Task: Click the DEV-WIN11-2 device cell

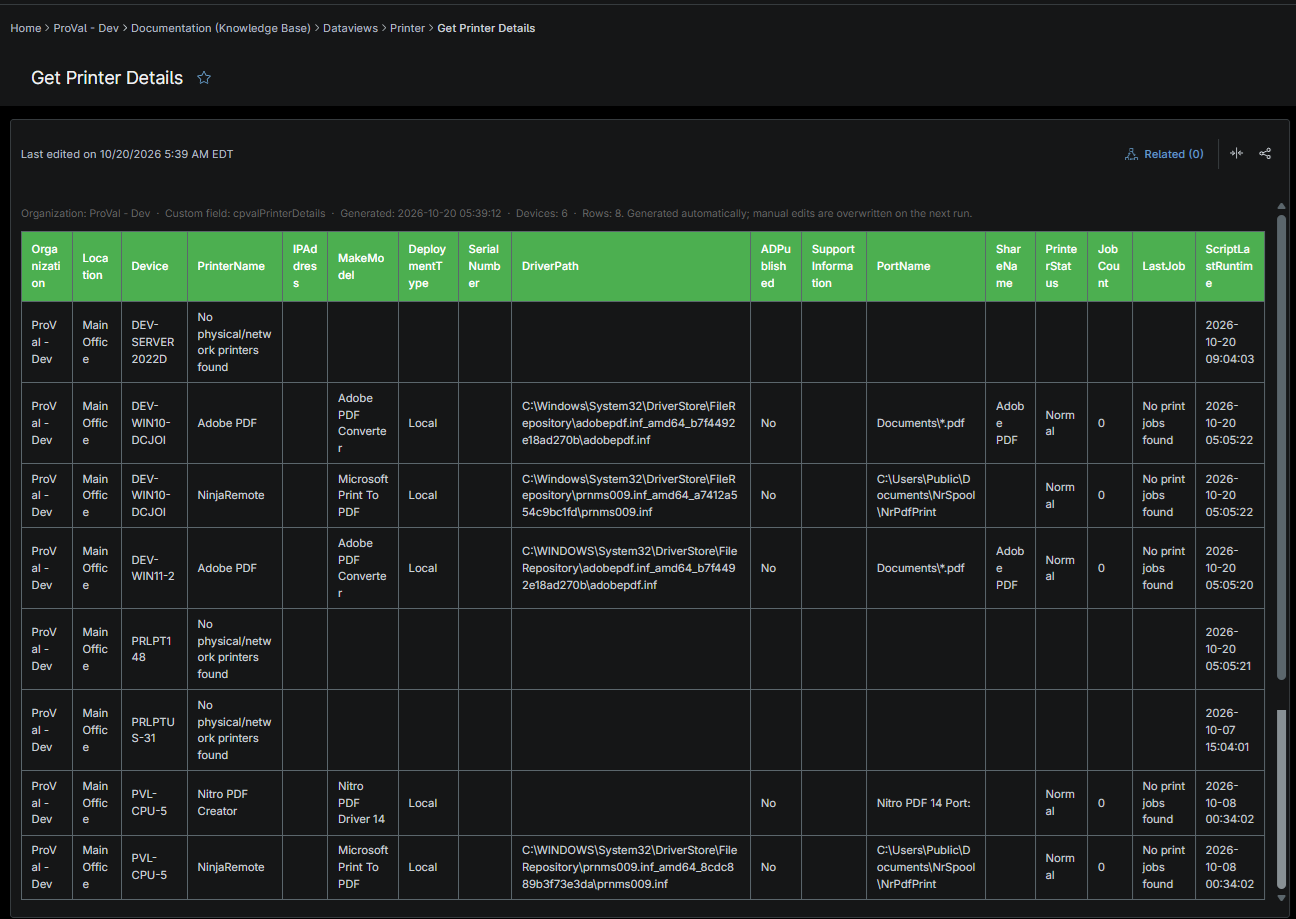Action: (x=154, y=568)
